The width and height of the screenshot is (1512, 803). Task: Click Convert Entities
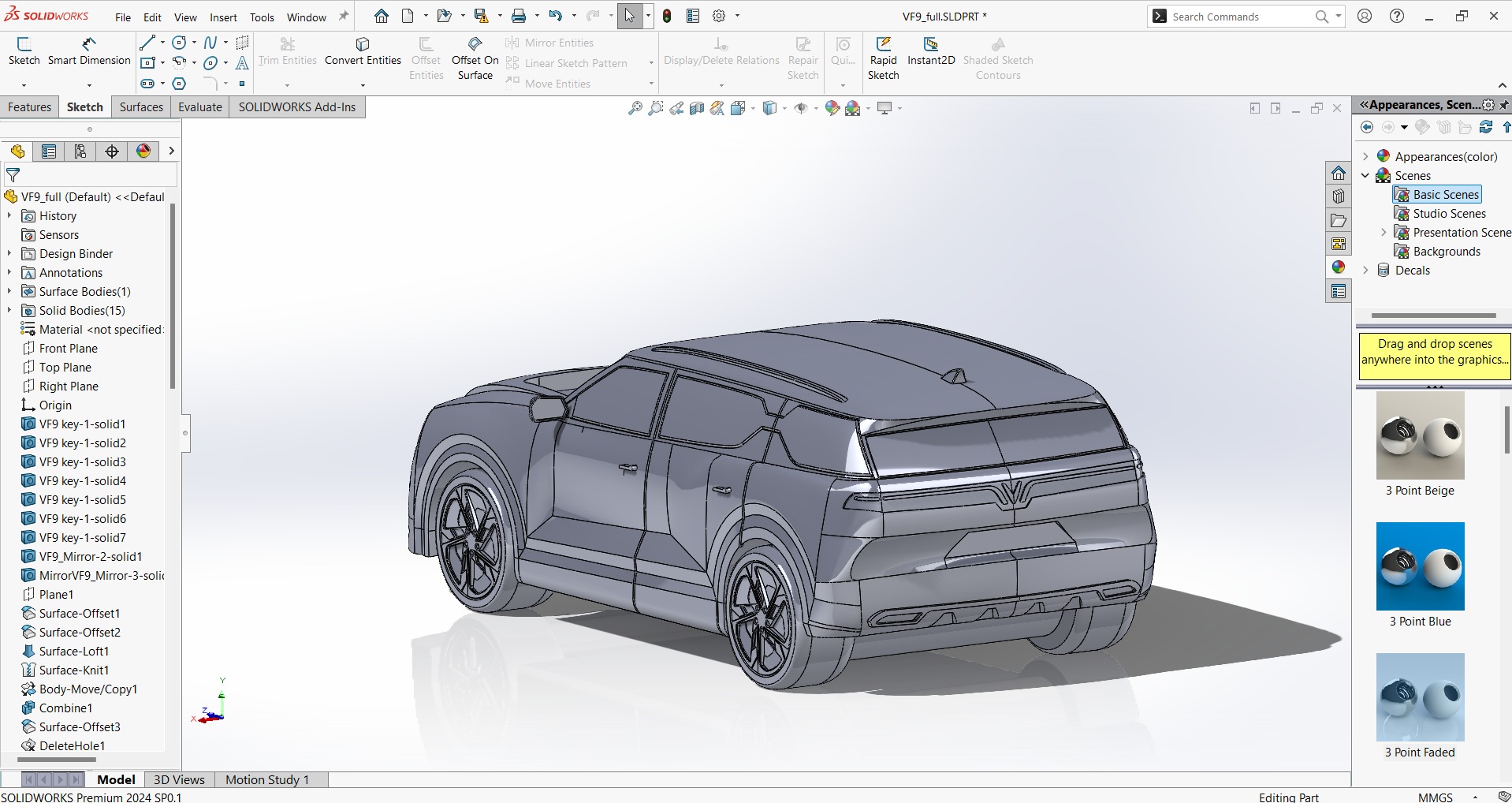pos(363,51)
